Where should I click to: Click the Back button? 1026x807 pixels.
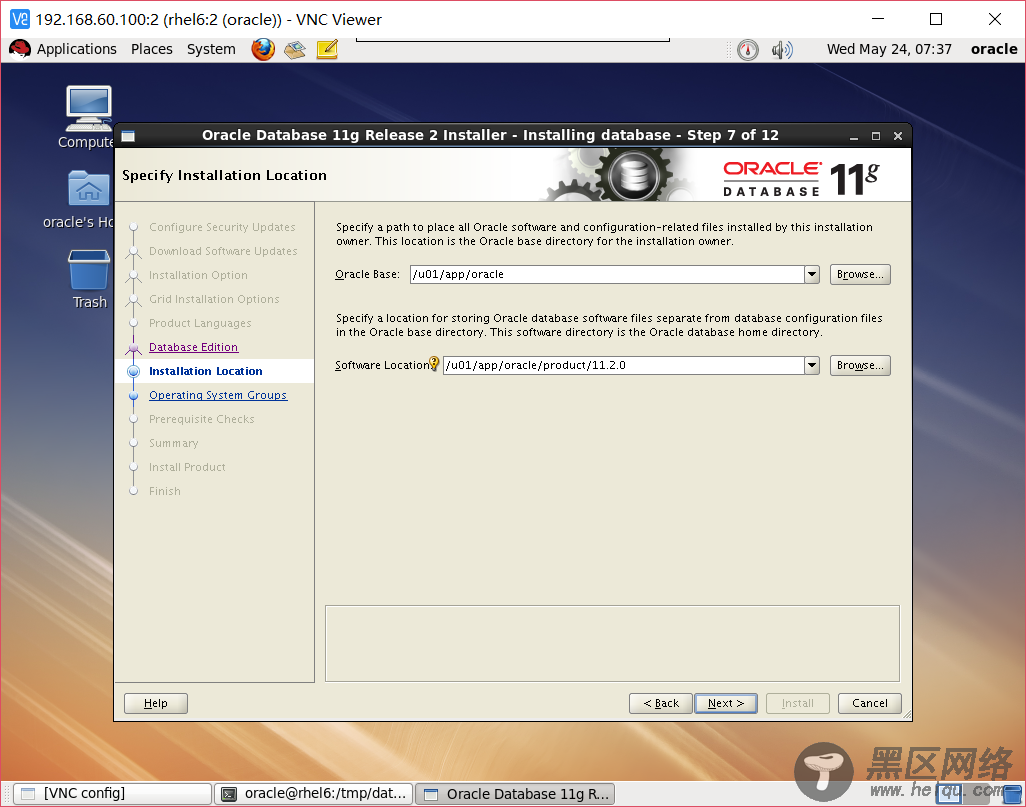(661, 703)
